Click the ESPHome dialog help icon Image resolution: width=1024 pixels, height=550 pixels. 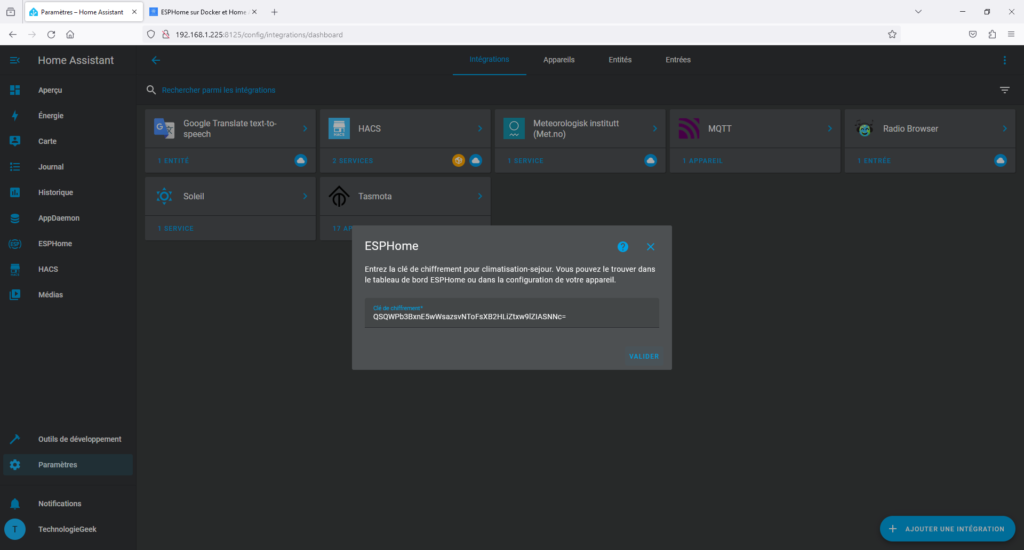622,247
